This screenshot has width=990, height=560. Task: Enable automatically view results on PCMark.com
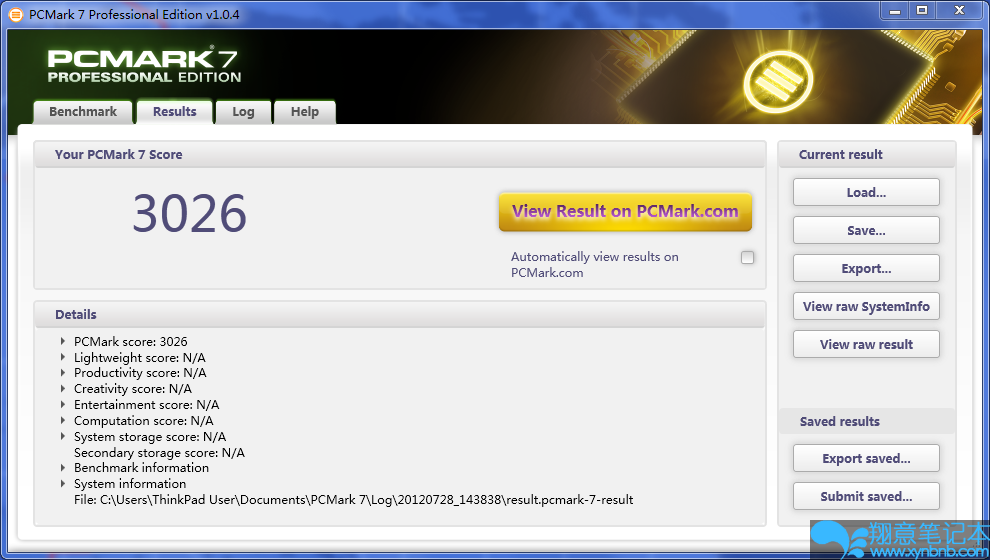(748, 258)
